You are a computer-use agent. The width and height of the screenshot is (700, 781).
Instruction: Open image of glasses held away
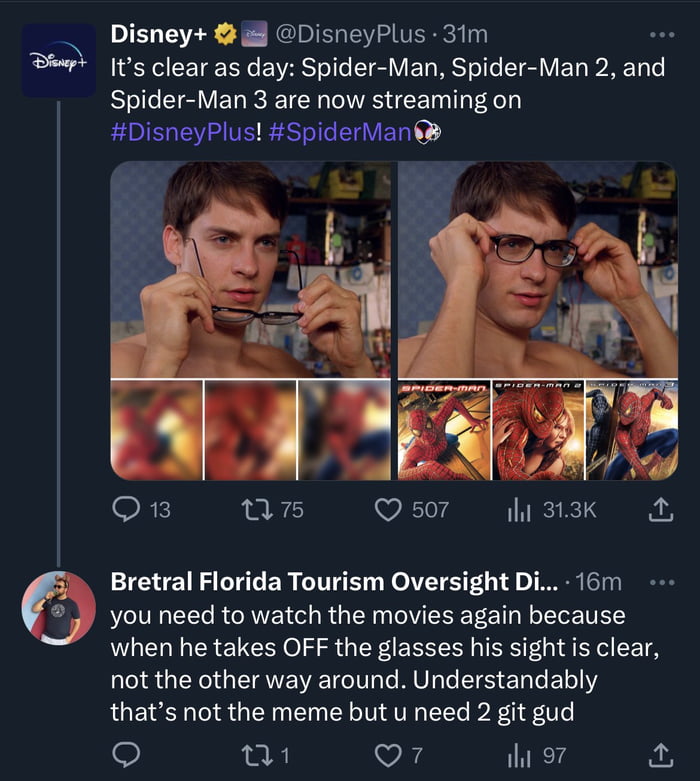pyautogui.click(x=250, y=270)
